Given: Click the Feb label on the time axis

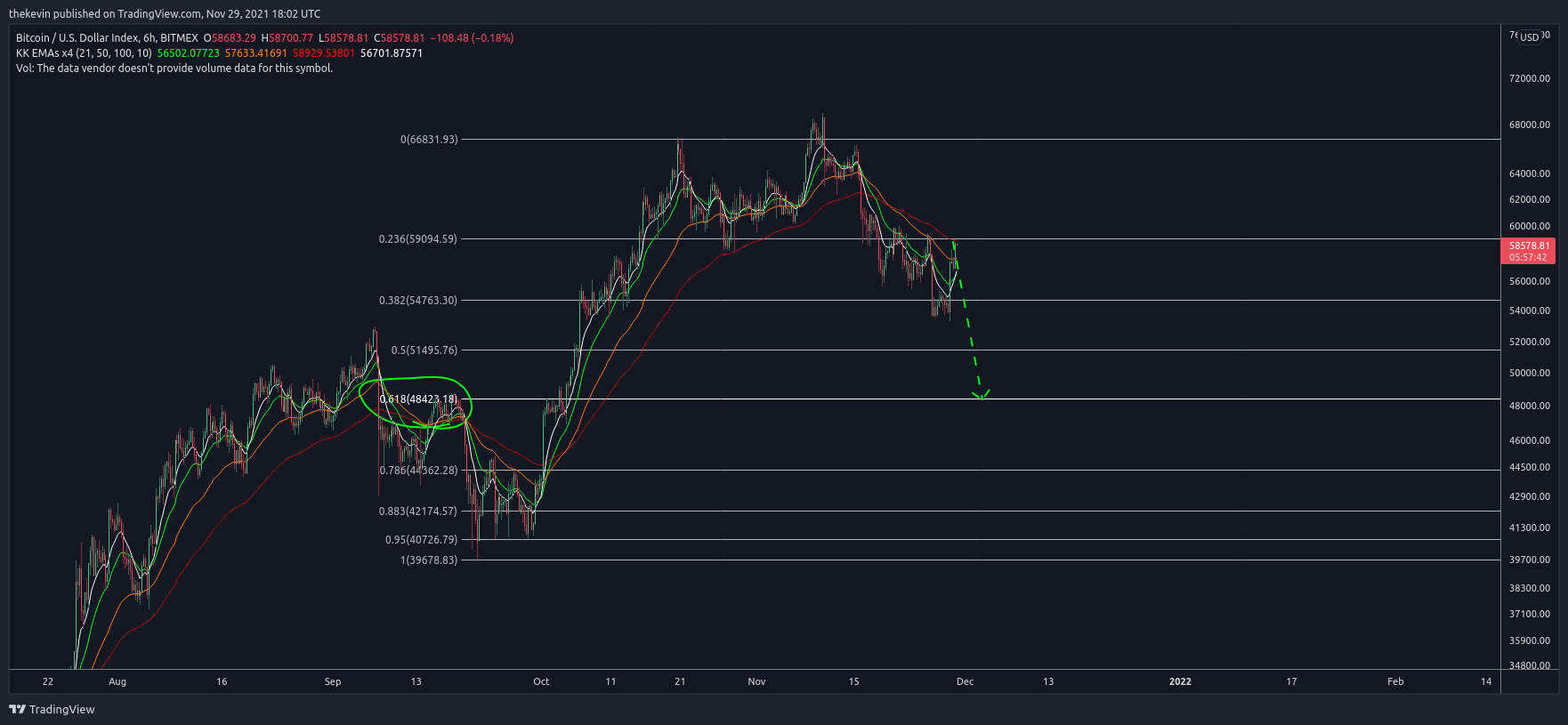Looking at the screenshot, I should point(1395,681).
